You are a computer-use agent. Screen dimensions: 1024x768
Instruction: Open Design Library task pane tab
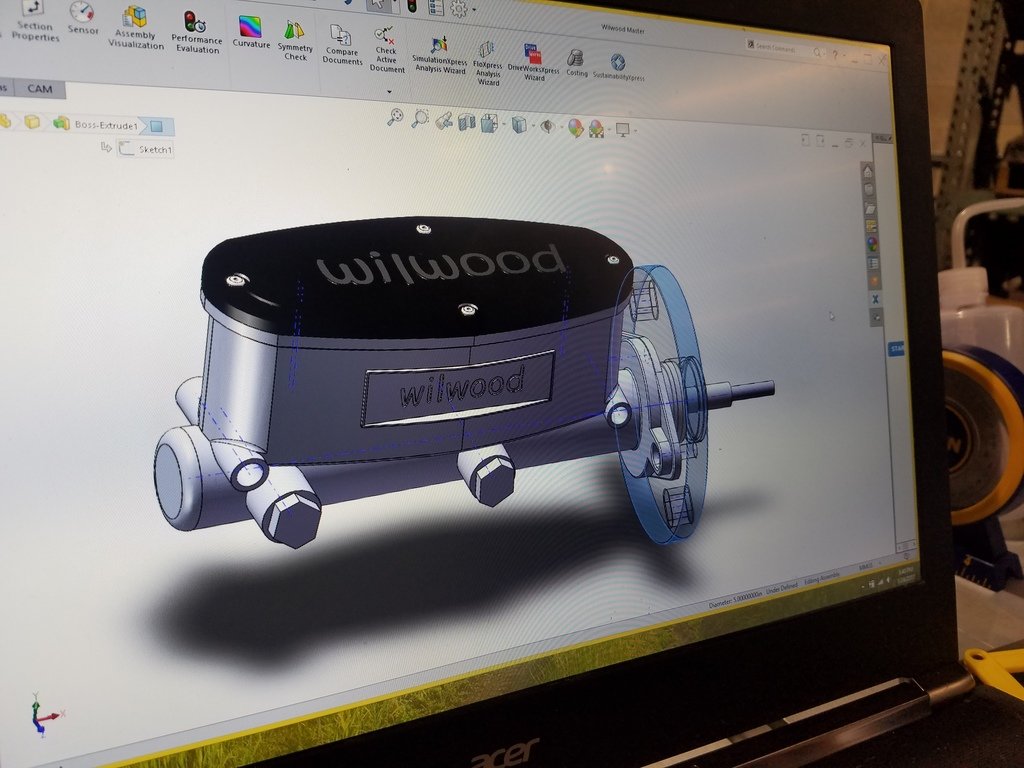(869, 190)
